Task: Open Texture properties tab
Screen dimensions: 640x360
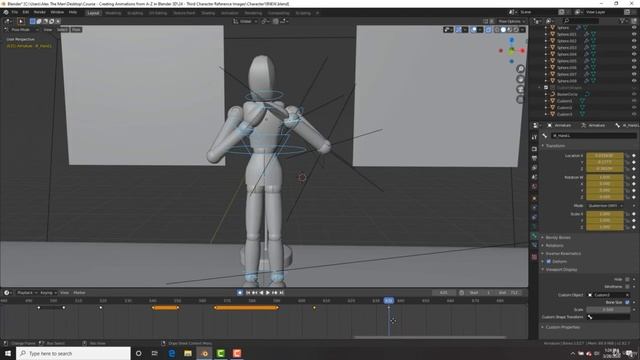Action: click(534, 257)
